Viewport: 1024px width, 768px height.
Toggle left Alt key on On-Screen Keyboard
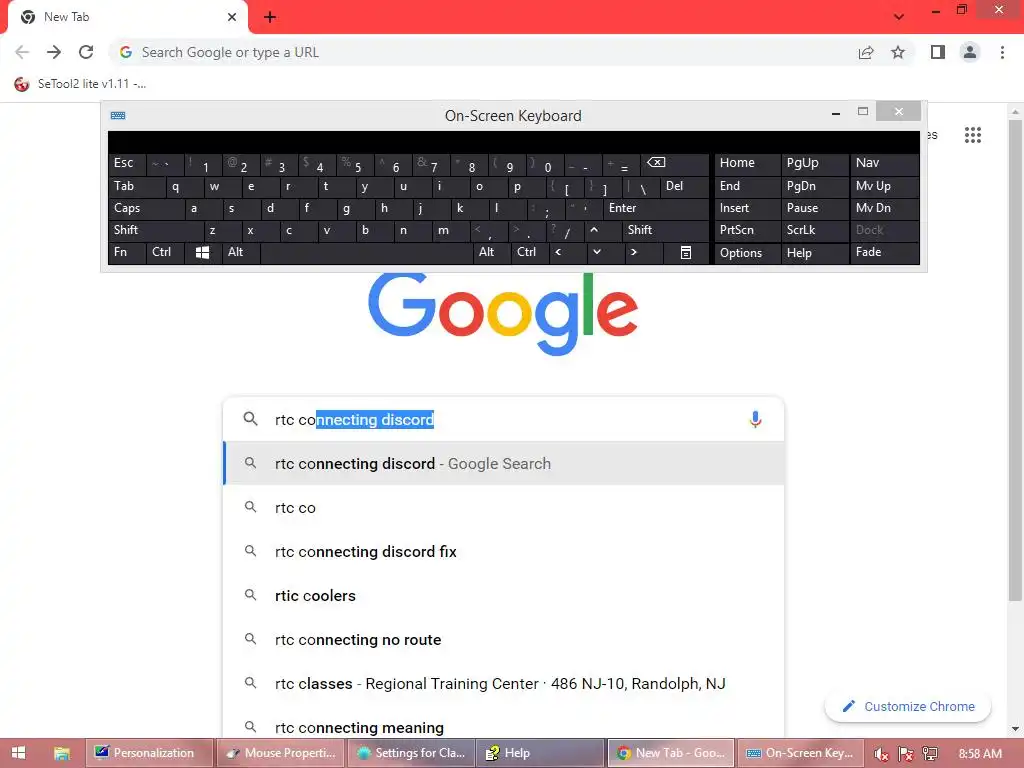click(x=240, y=252)
